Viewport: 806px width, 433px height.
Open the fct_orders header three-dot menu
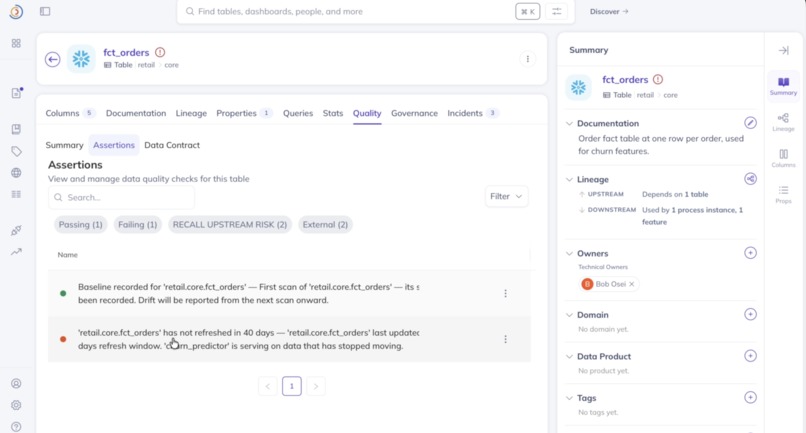(x=527, y=59)
